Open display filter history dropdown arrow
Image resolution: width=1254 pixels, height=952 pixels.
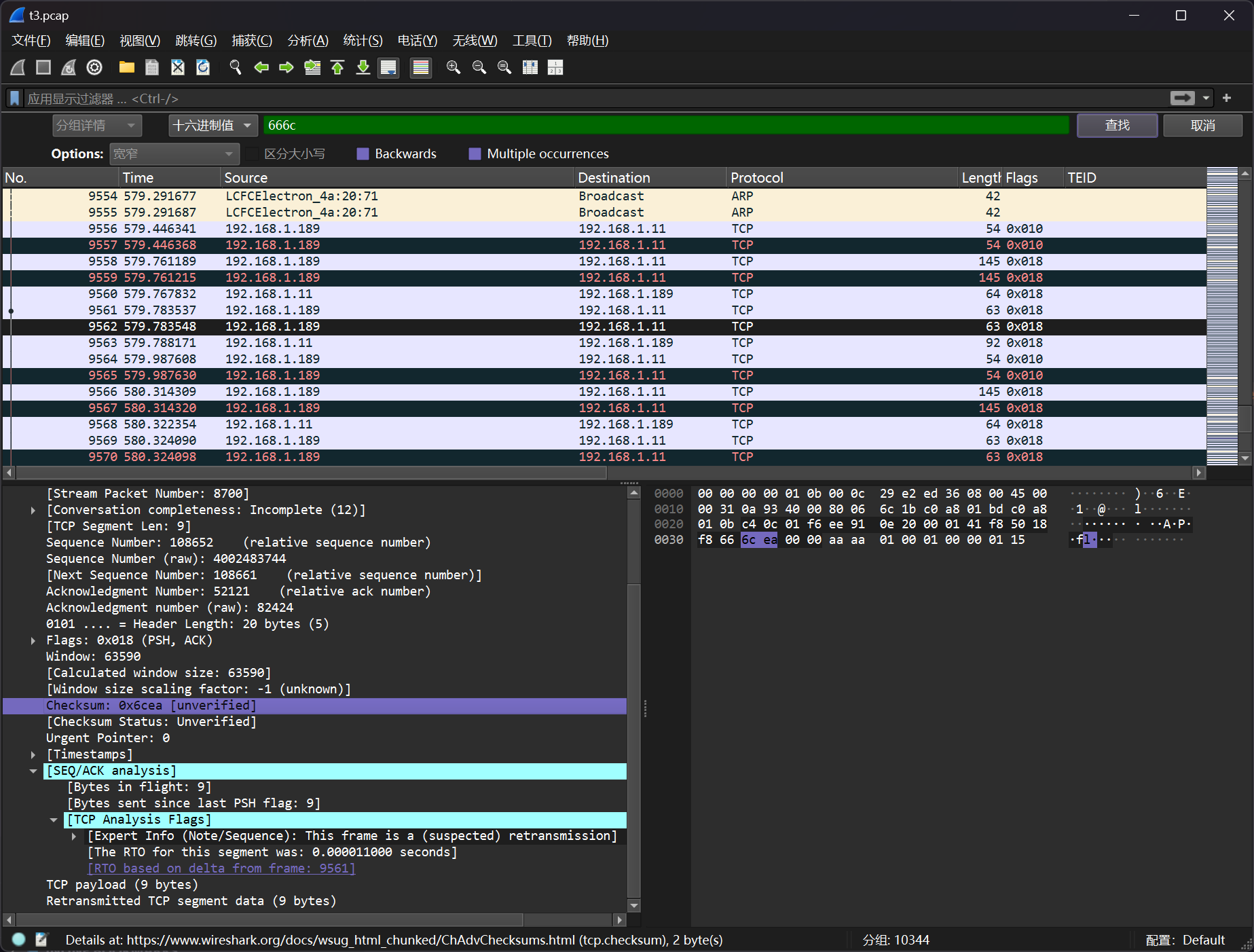(1206, 98)
